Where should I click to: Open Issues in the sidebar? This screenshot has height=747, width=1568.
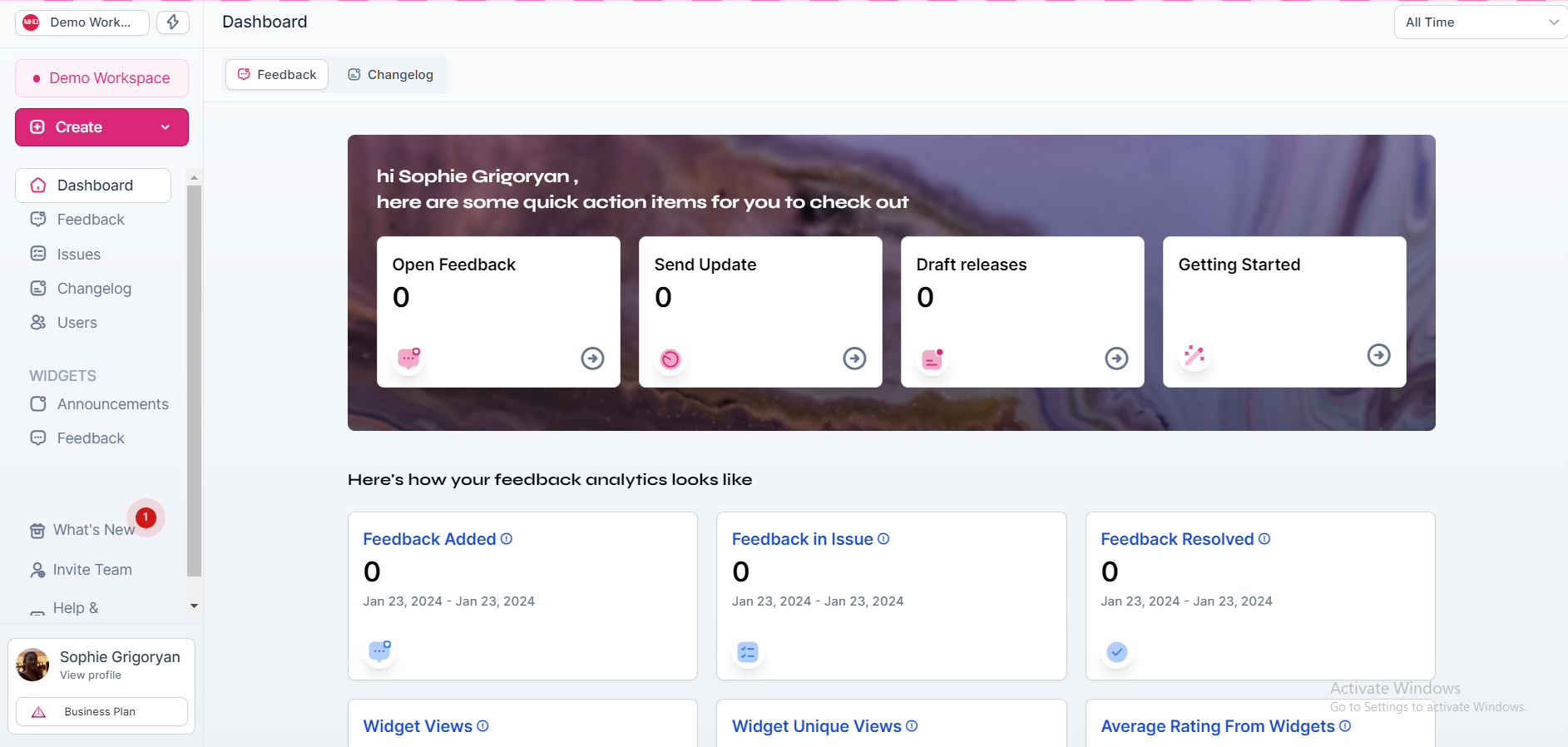click(78, 255)
